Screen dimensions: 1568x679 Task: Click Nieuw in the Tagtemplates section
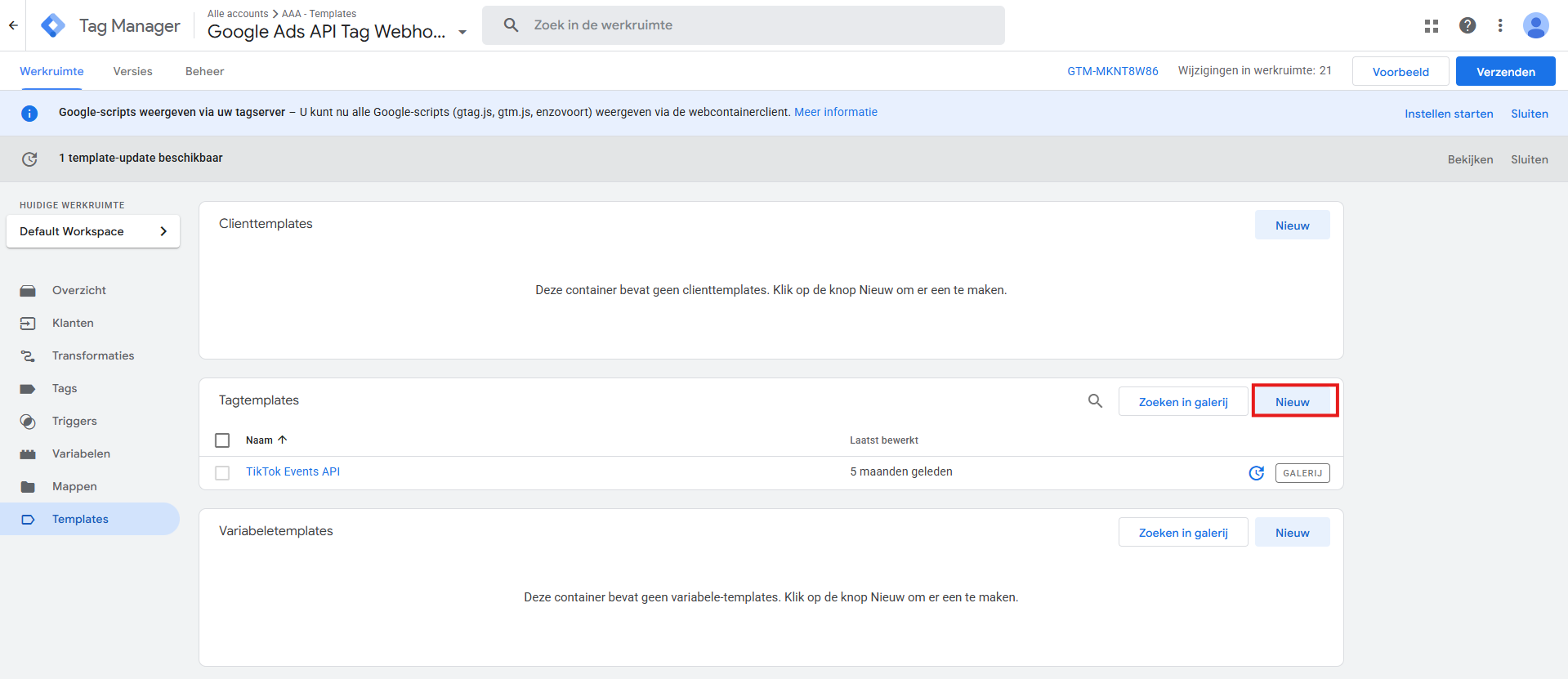tap(1293, 401)
